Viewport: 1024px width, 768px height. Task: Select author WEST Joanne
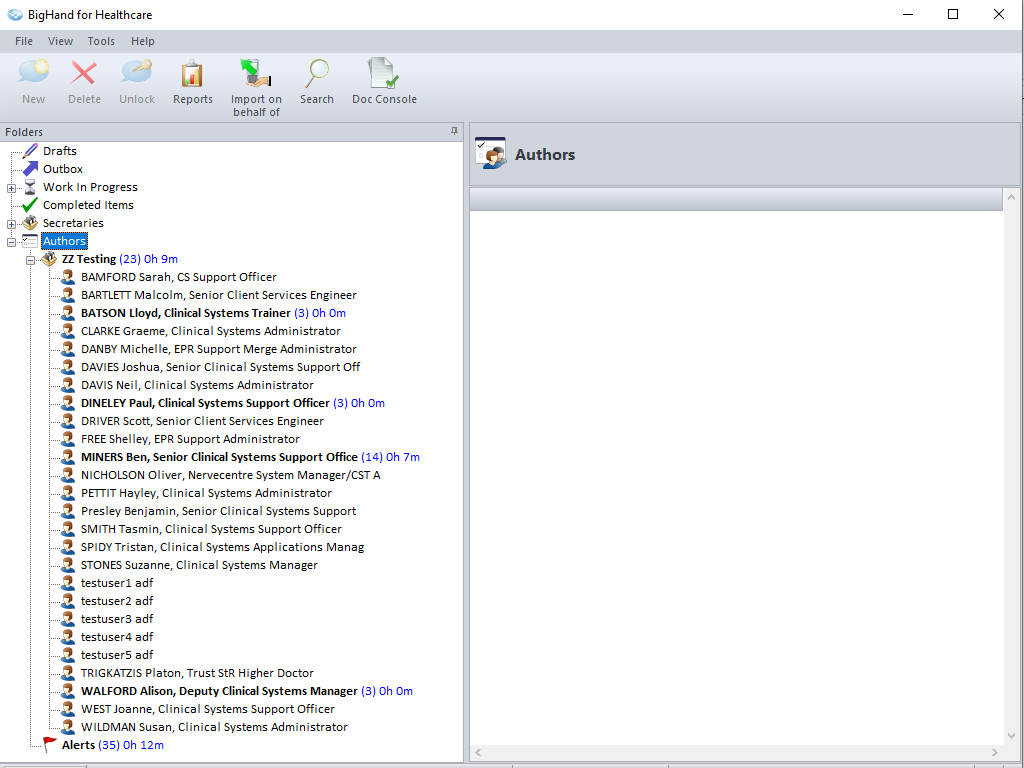[208, 709]
